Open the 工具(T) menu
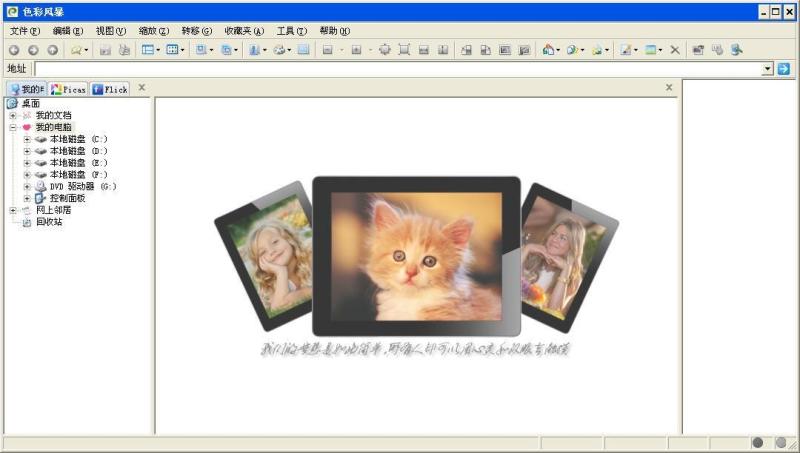The width and height of the screenshot is (800, 453). click(x=291, y=31)
